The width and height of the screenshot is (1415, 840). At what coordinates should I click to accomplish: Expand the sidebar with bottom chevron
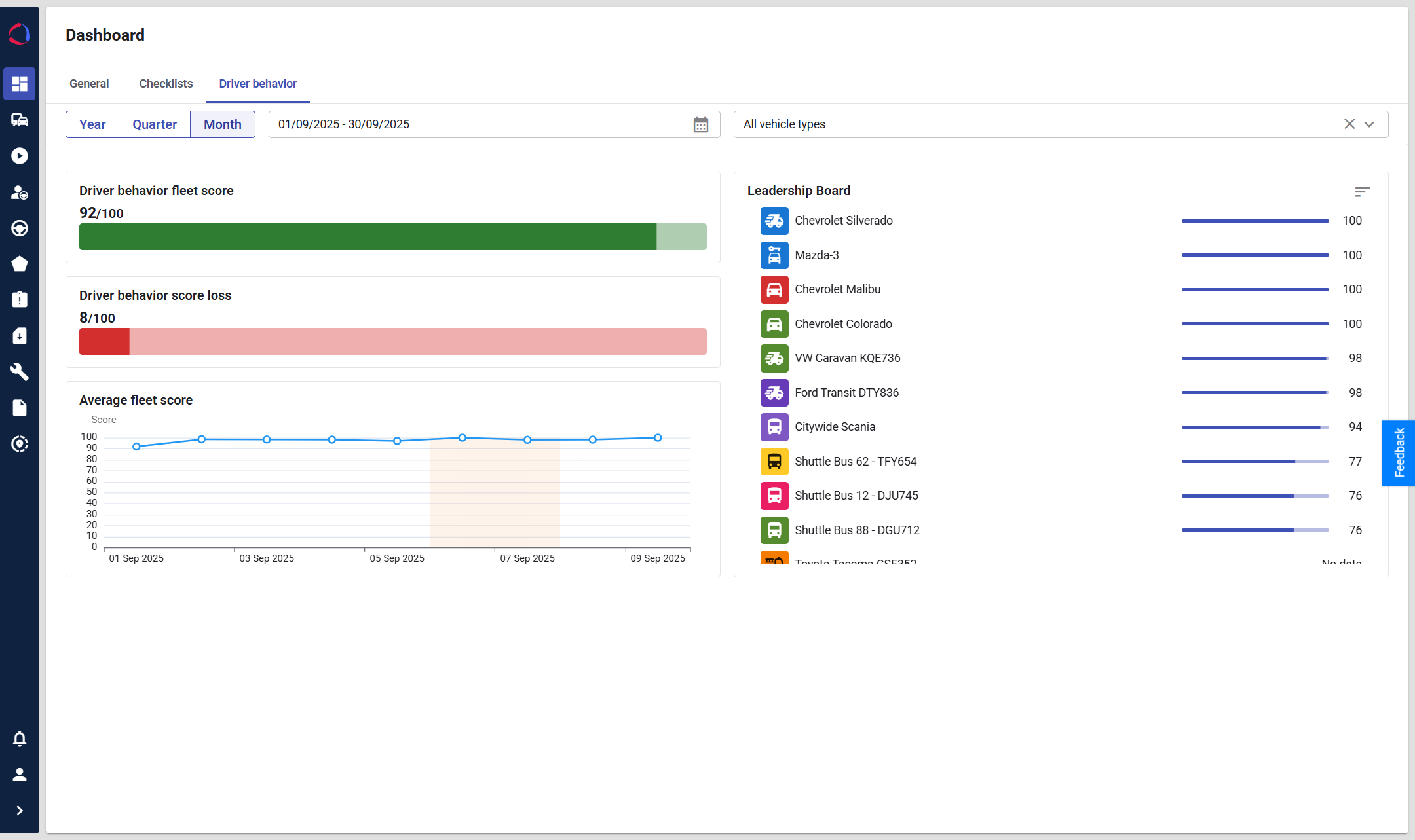[x=20, y=811]
